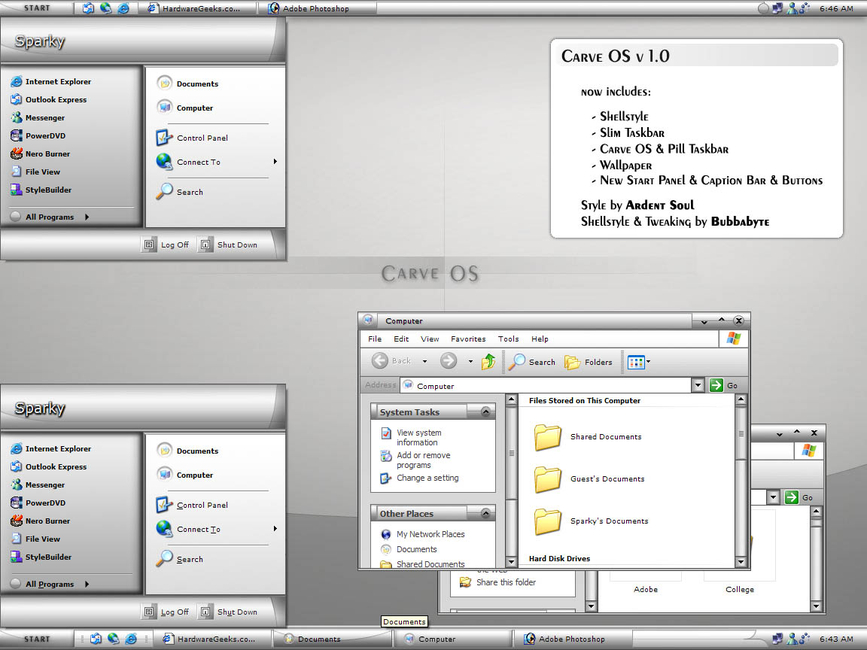The image size is (867, 650).
Task: Open the Views icon in the toolbar
Action: pos(636,363)
